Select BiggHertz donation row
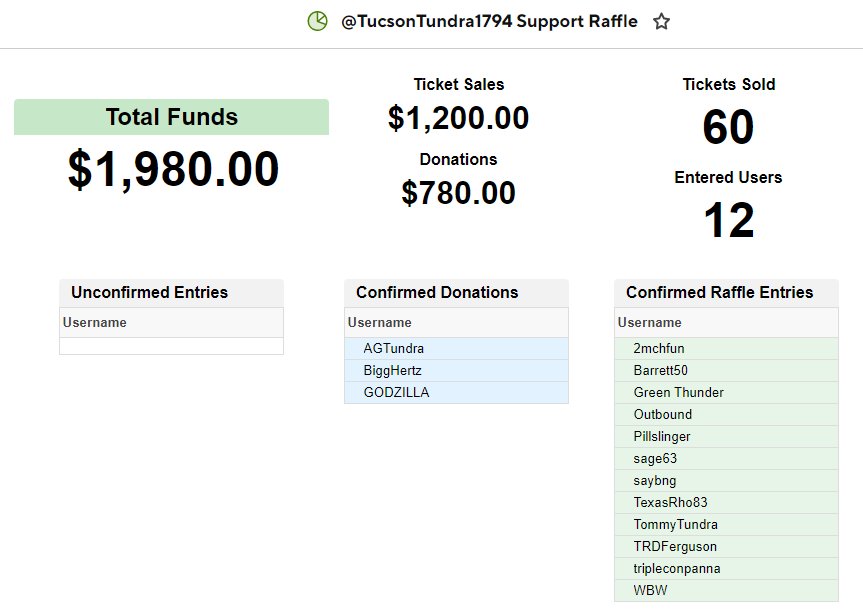Viewport: 863px width, 616px height. point(456,370)
